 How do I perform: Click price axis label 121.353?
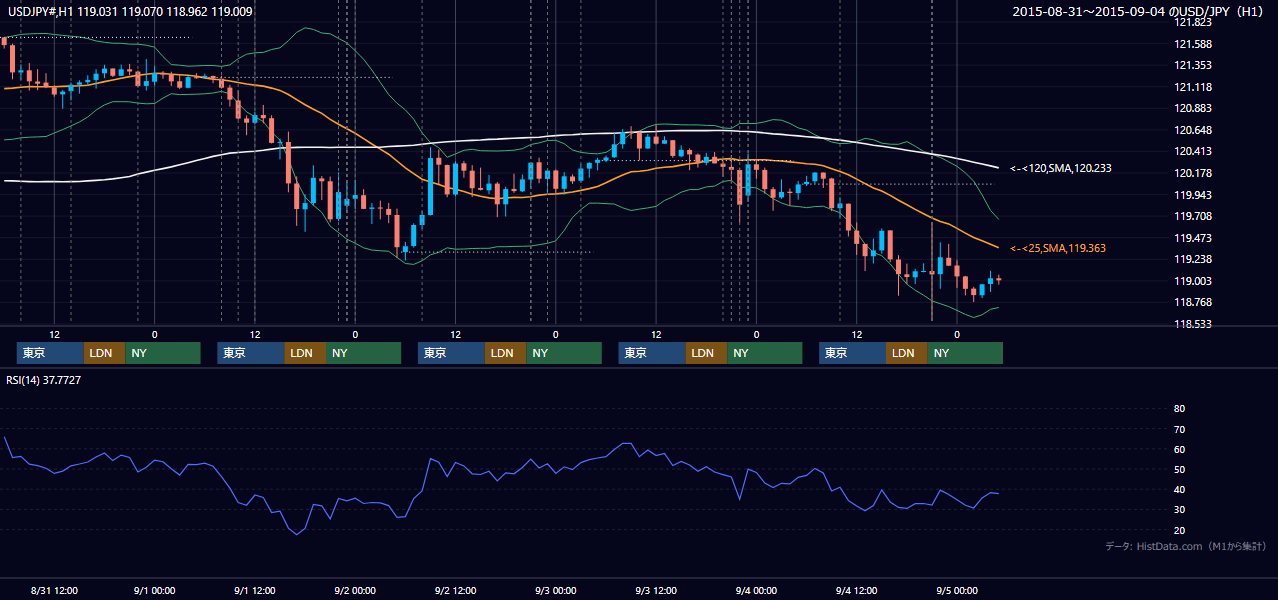[1193, 65]
